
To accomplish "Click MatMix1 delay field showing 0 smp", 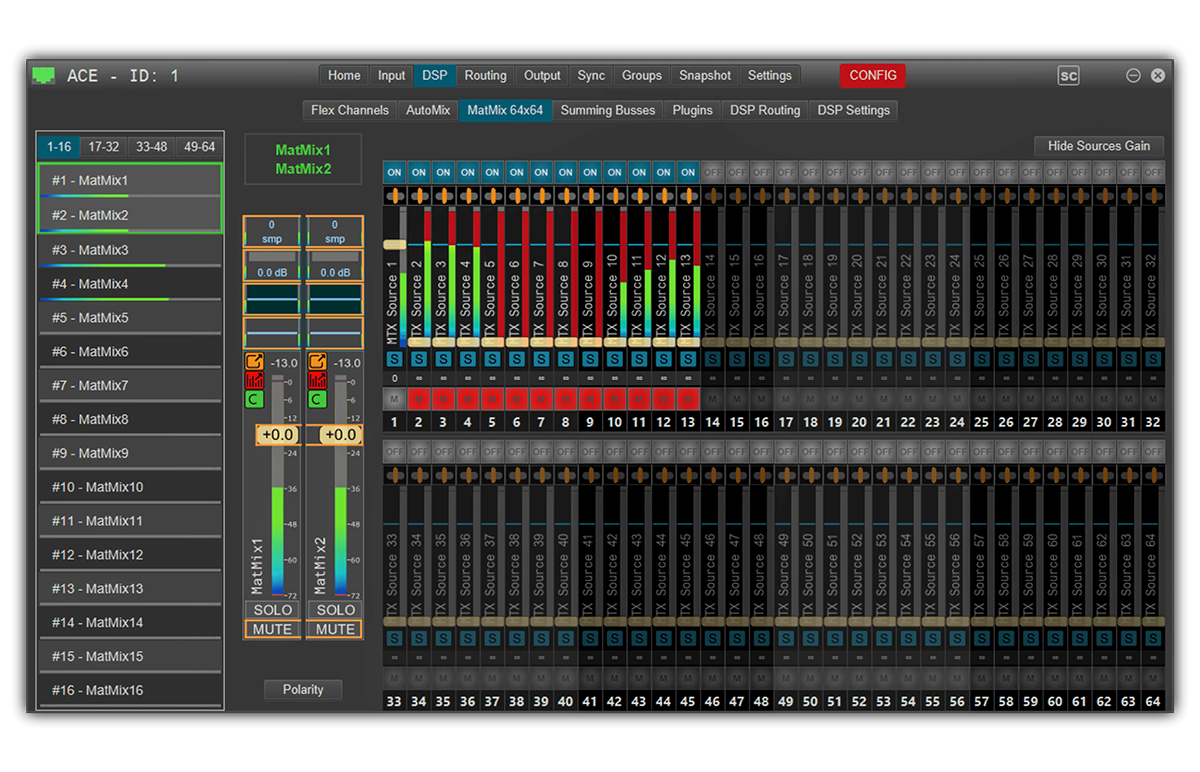I will 271,232.
